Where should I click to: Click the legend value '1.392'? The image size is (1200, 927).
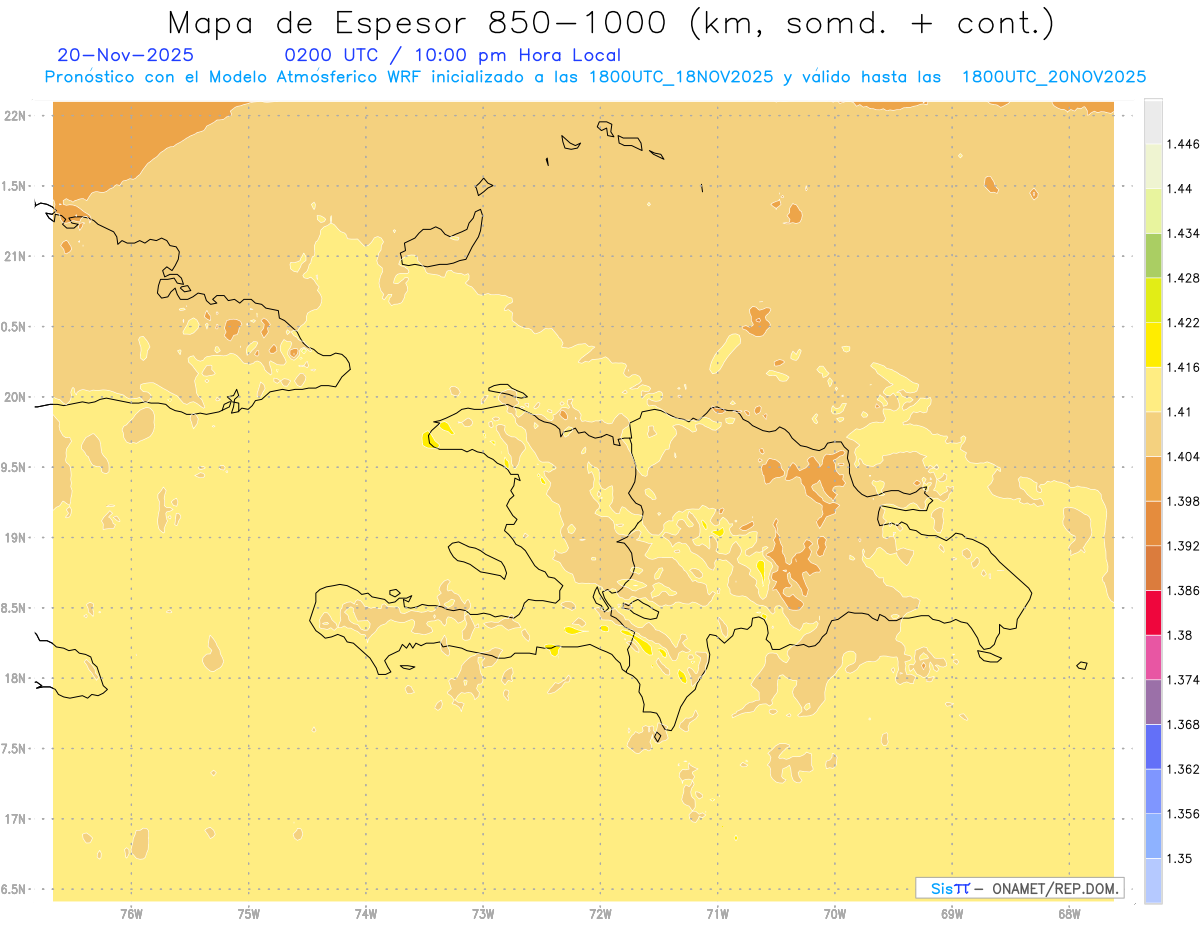pos(1183,546)
